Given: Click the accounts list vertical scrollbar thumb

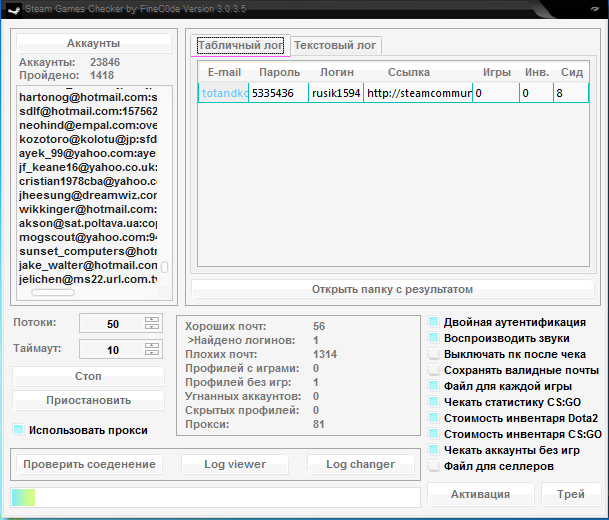Looking at the screenshot, I should click(165, 267).
